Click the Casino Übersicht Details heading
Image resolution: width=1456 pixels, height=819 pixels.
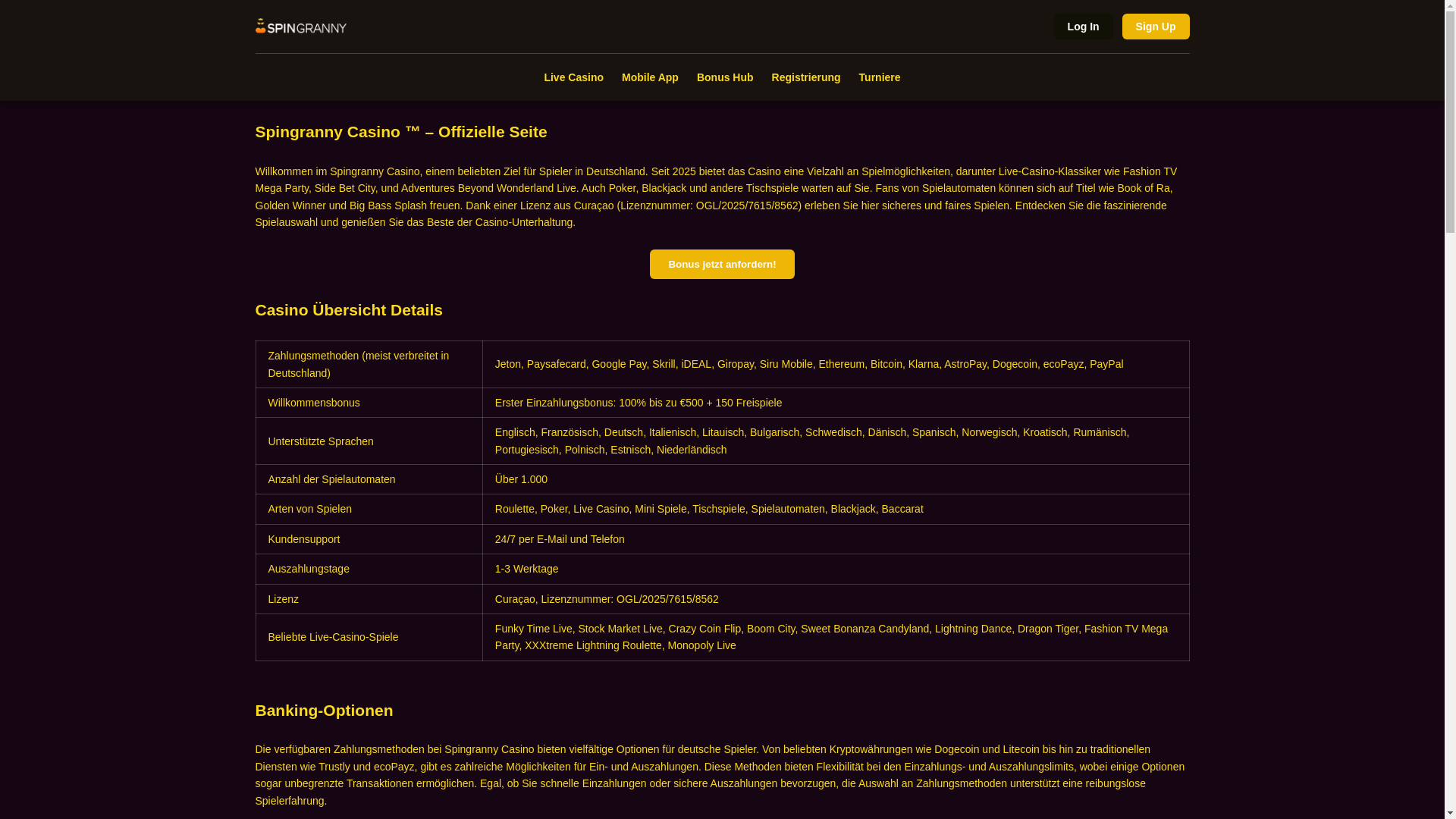click(349, 310)
